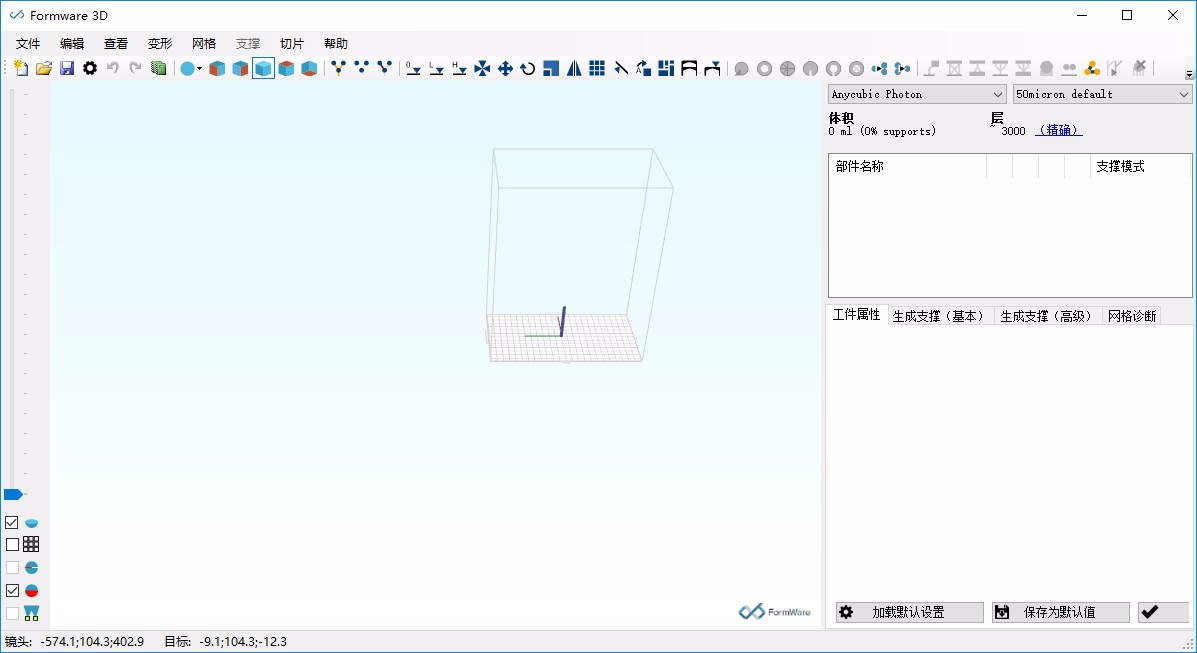The height and width of the screenshot is (653, 1197).
Task: Click the 支撑模式 column header
Action: [x=1140, y=166]
